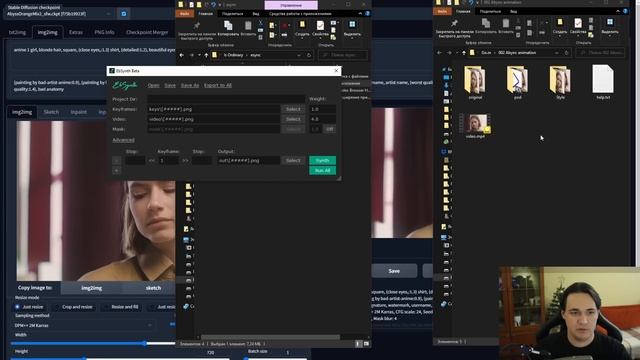Click the back arrow in async Explorer window

pos(182,55)
